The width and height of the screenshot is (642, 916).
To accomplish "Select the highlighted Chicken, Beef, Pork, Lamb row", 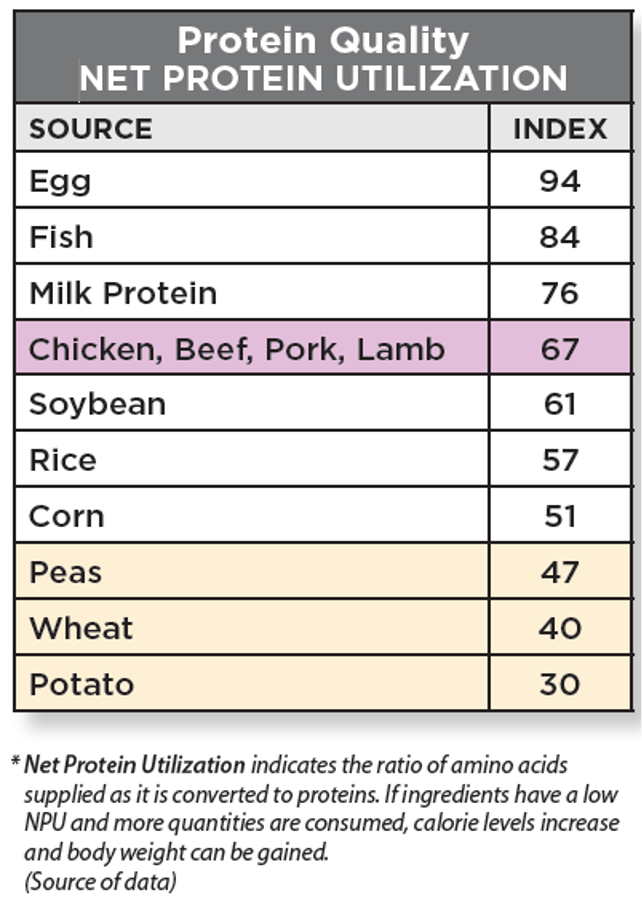I will pos(237,349).
